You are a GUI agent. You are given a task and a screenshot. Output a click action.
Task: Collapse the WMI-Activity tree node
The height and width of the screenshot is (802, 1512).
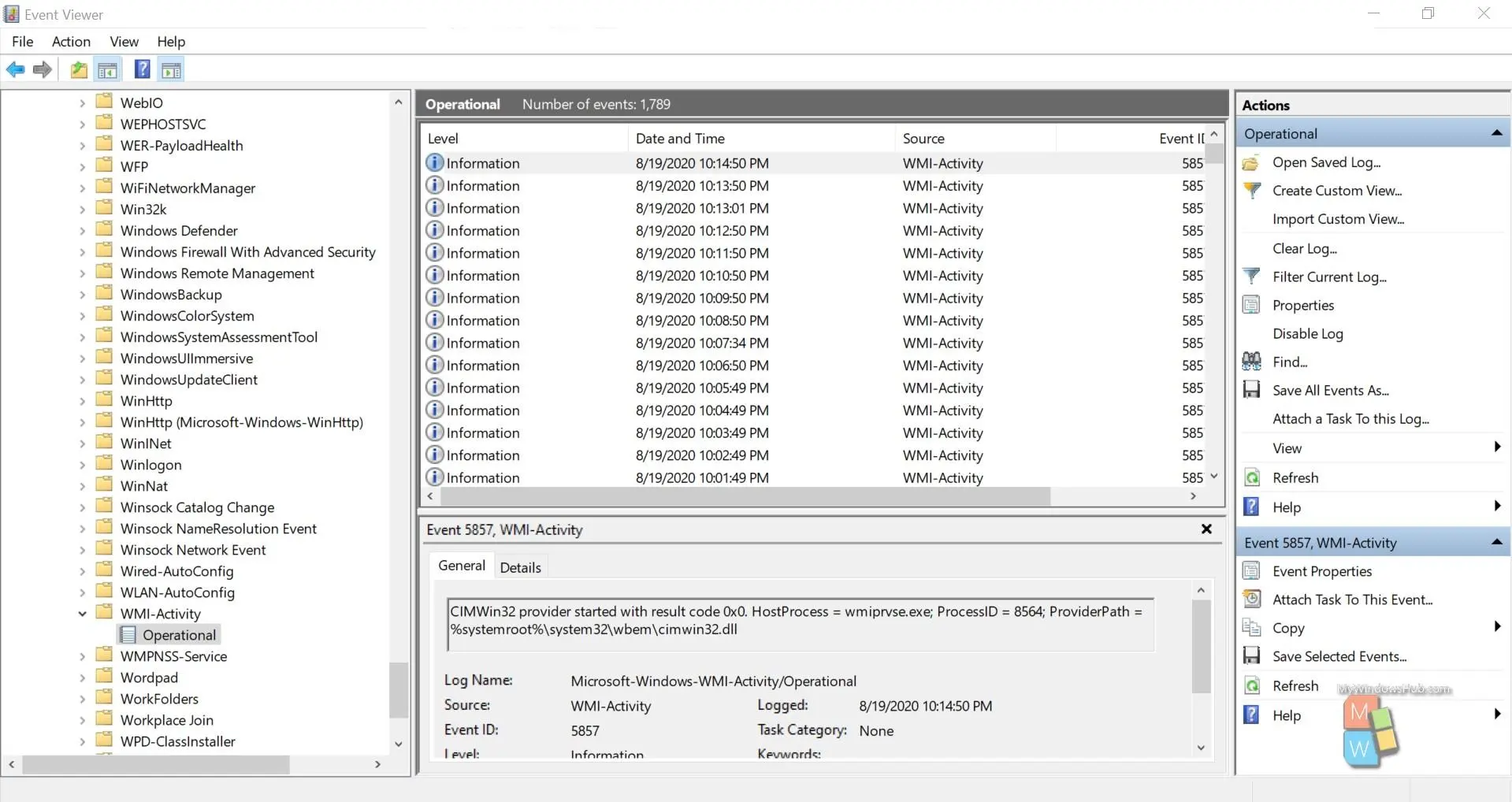(82, 614)
